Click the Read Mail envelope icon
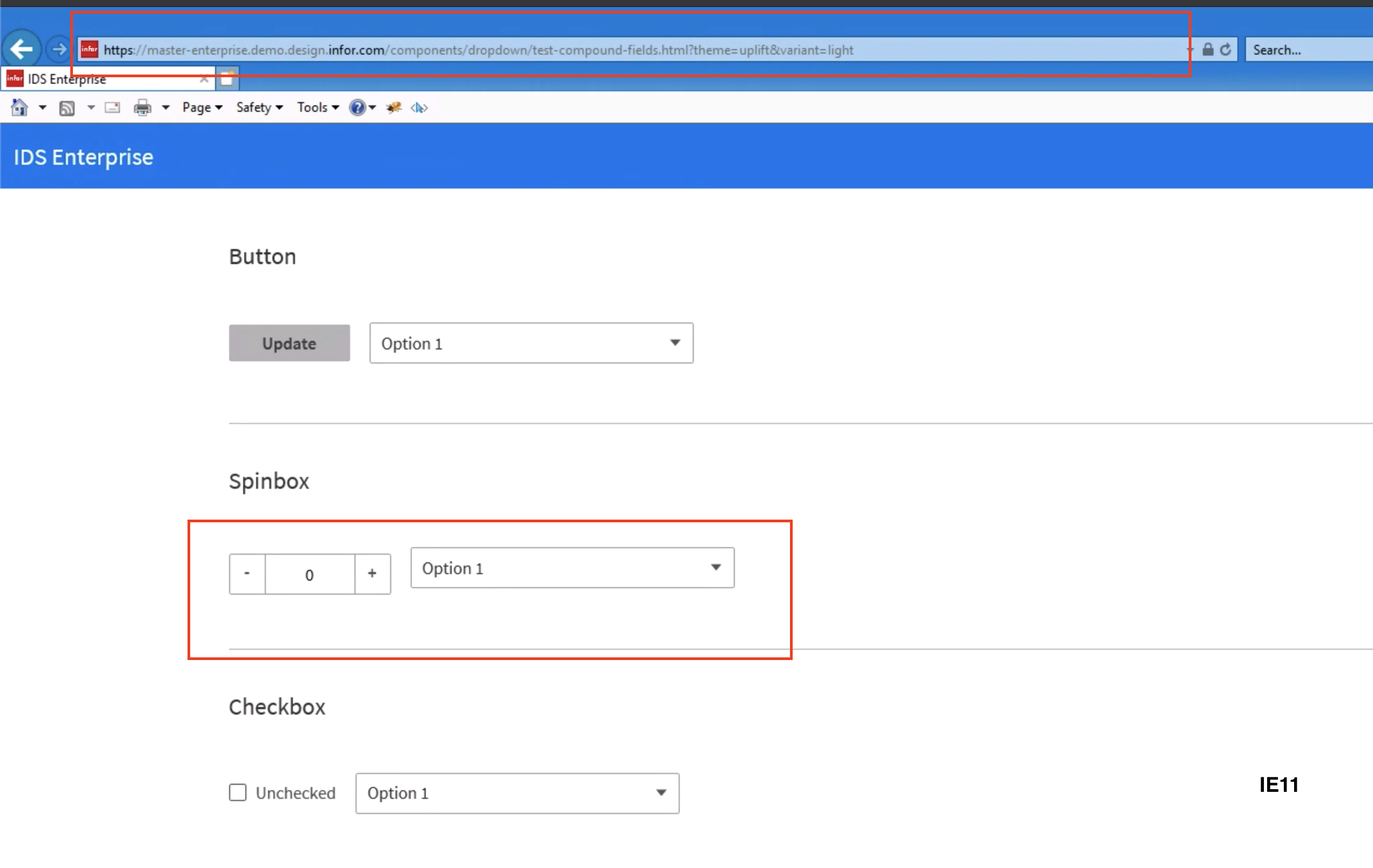Screen dimensions: 1373x868 pos(112,107)
